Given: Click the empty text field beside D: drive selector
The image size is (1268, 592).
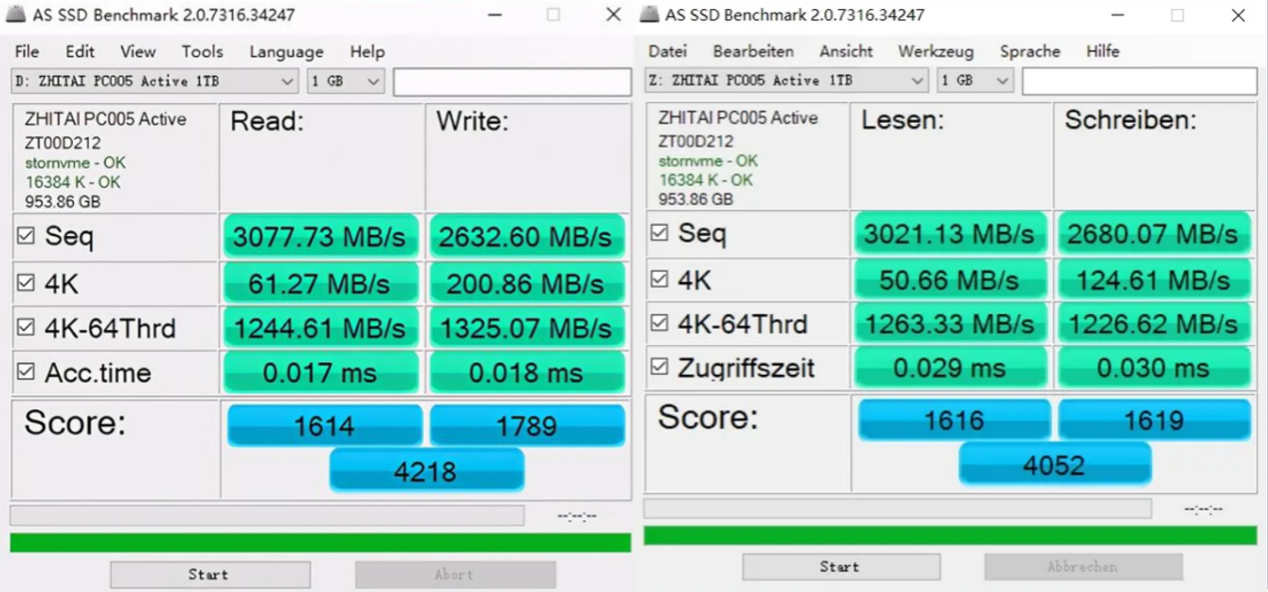Looking at the screenshot, I should pyautogui.click(x=511, y=82).
